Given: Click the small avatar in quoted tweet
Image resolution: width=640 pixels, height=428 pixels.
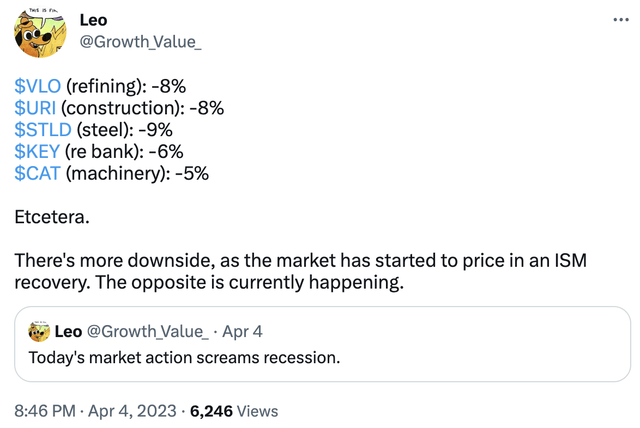Looking at the screenshot, I should 39,331.
